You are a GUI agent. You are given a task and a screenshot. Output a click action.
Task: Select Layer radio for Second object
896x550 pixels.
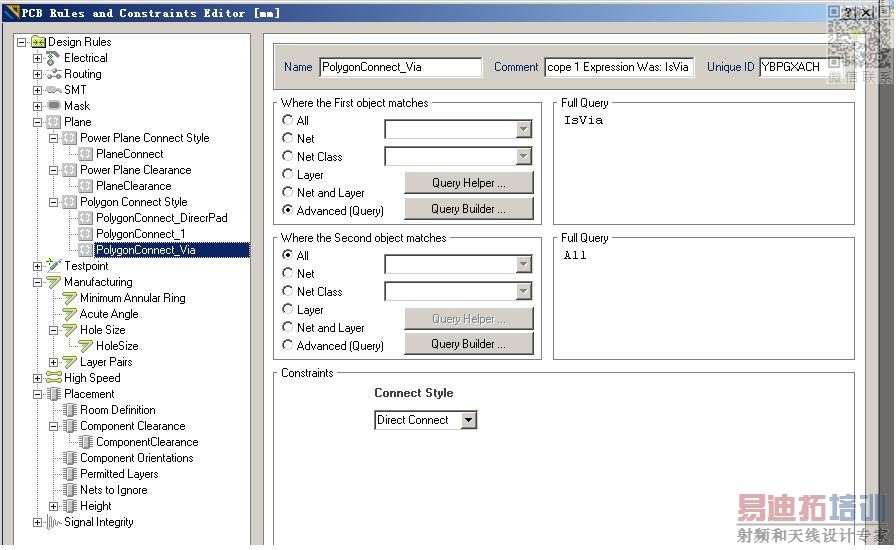click(x=287, y=309)
